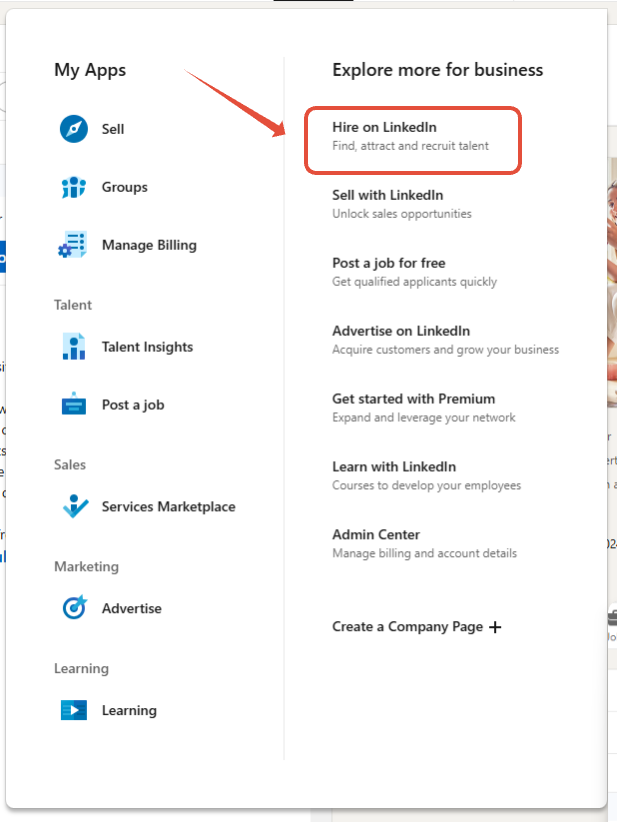617x822 pixels.
Task: Click the Explore more for business heading
Action: (438, 70)
